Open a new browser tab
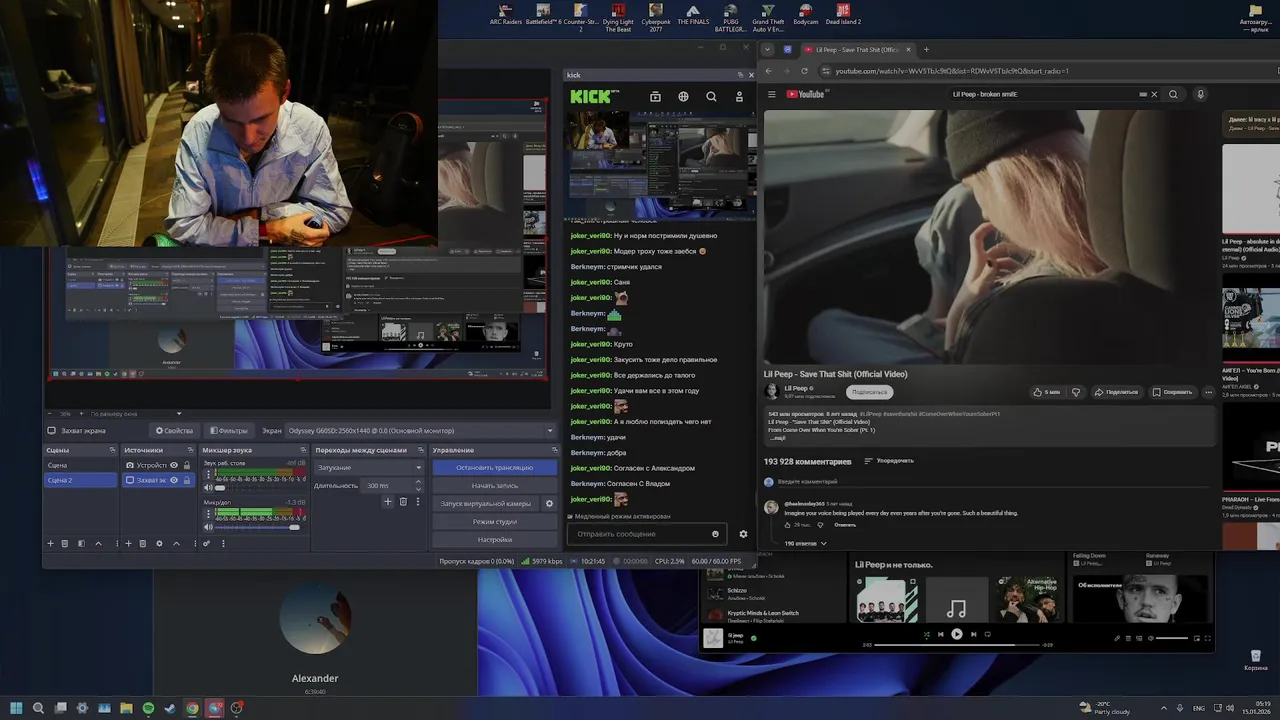The image size is (1280, 720). [x=926, y=50]
